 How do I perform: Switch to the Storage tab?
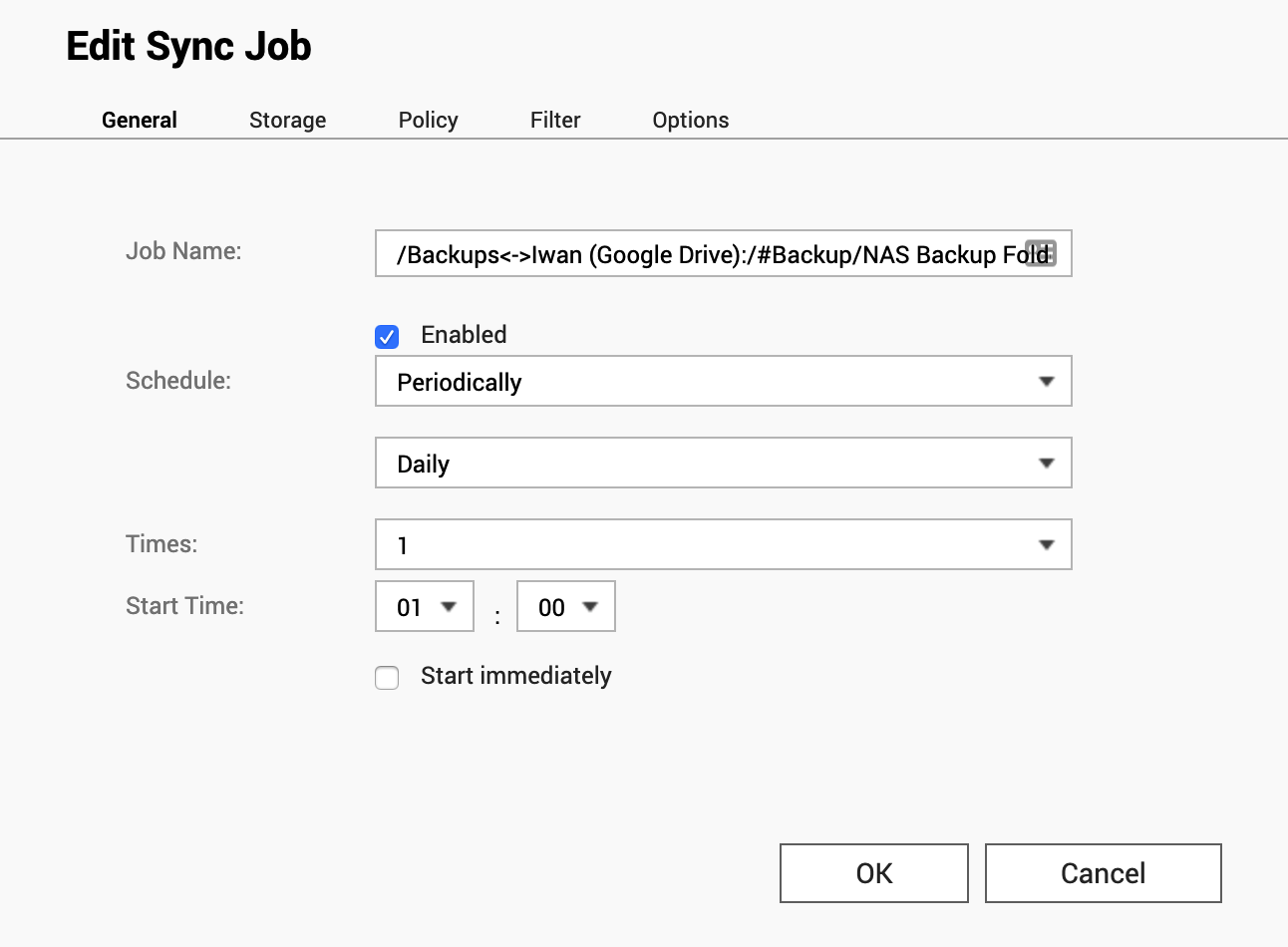[x=287, y=121]
